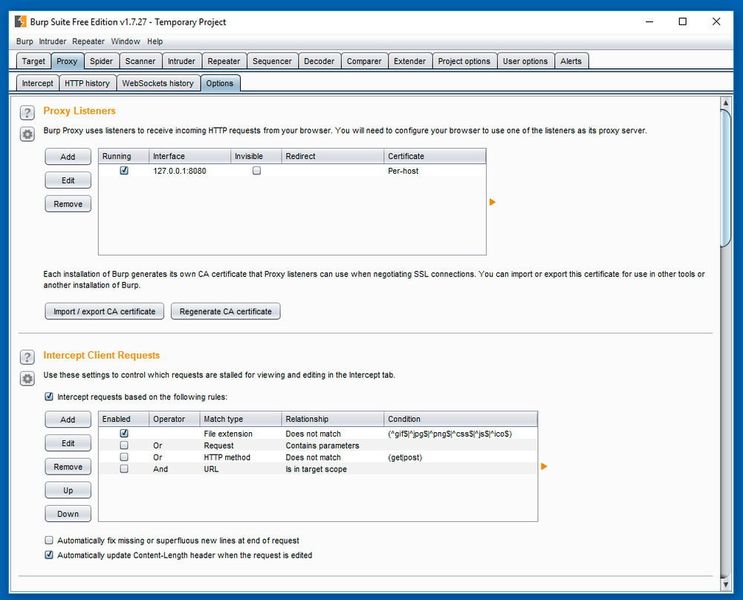
Task: Enable automatic fix of superfluous new lines
Action: (49, 540)
